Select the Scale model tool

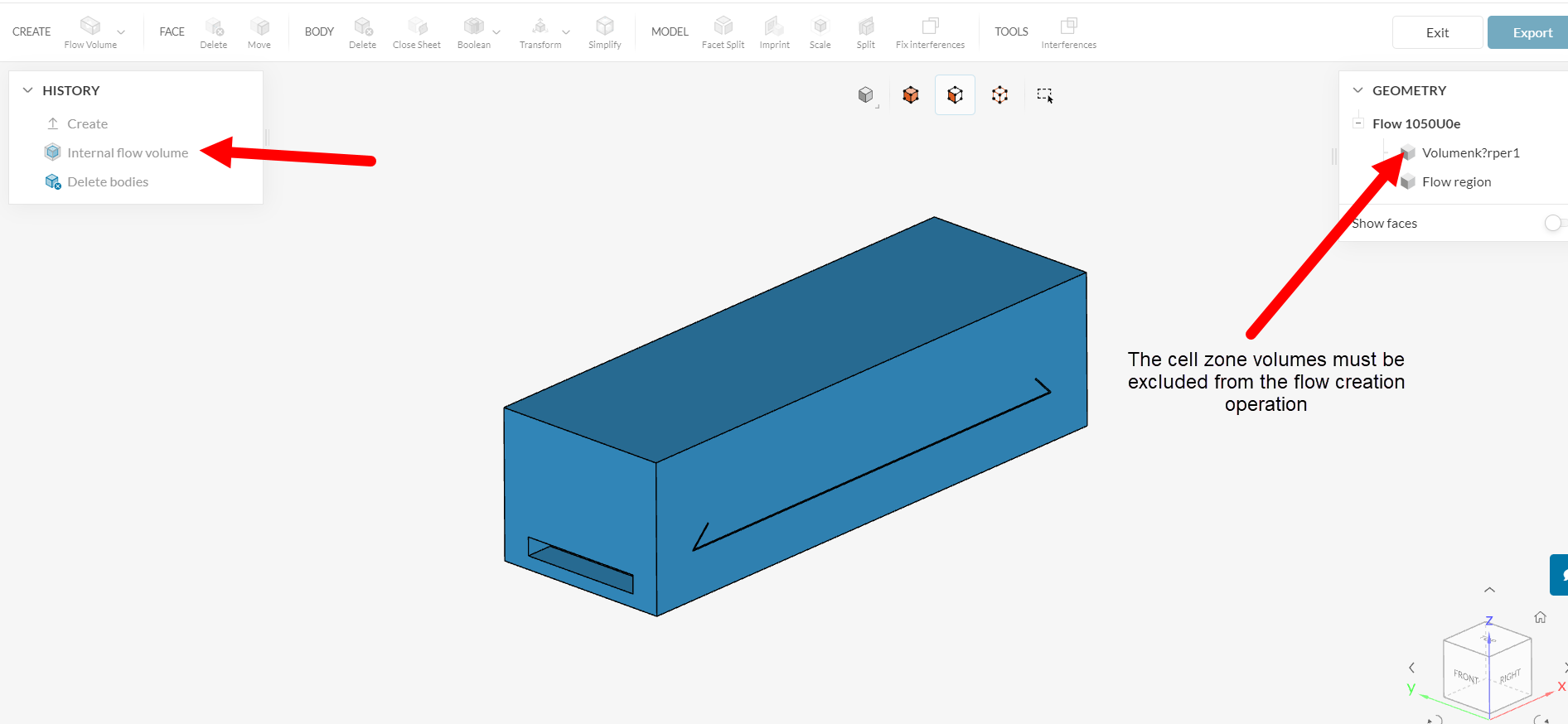click(820, 31)
